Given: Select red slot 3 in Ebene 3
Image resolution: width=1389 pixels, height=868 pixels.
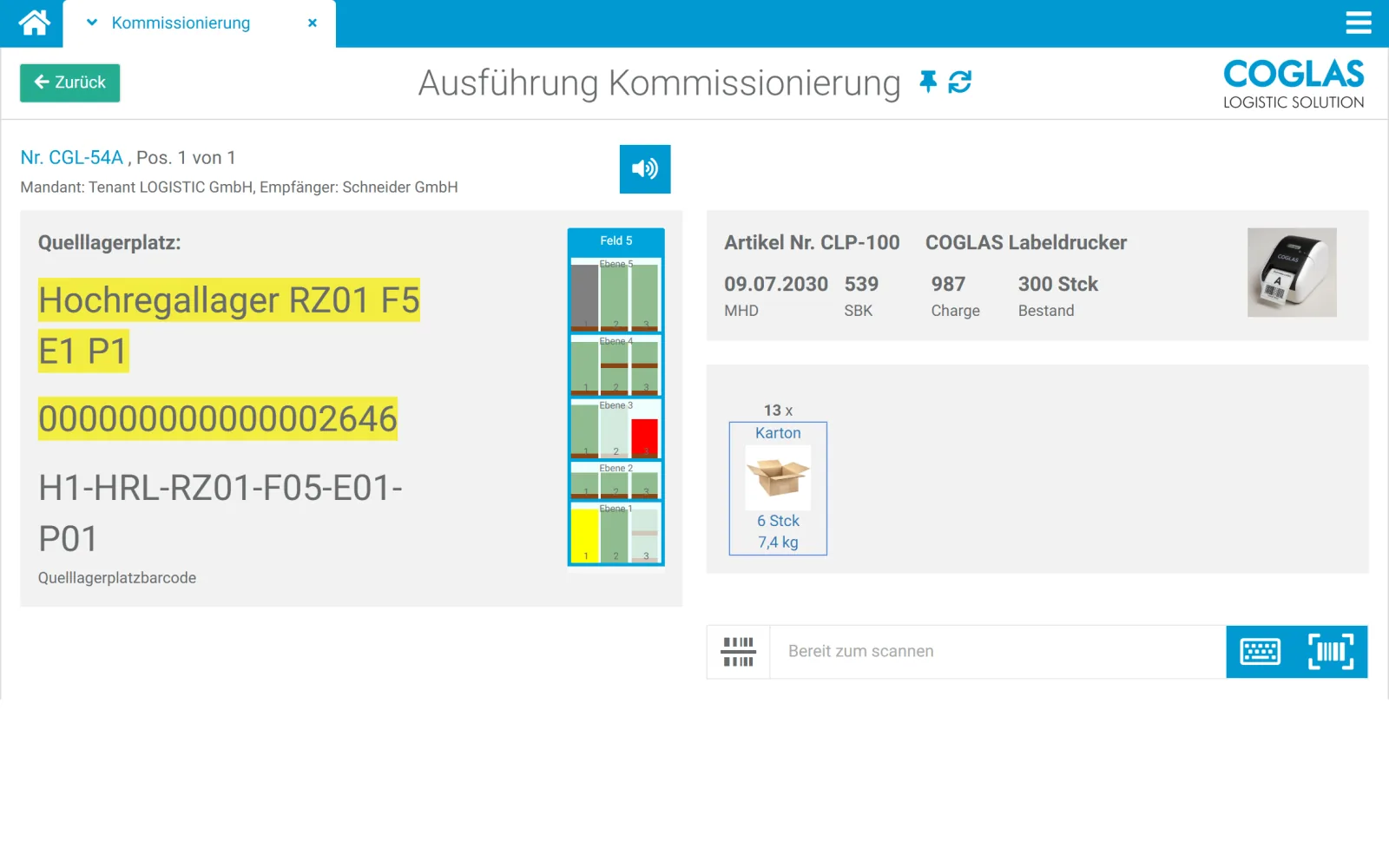Looking at the screenshot, I should pos(645,437).
